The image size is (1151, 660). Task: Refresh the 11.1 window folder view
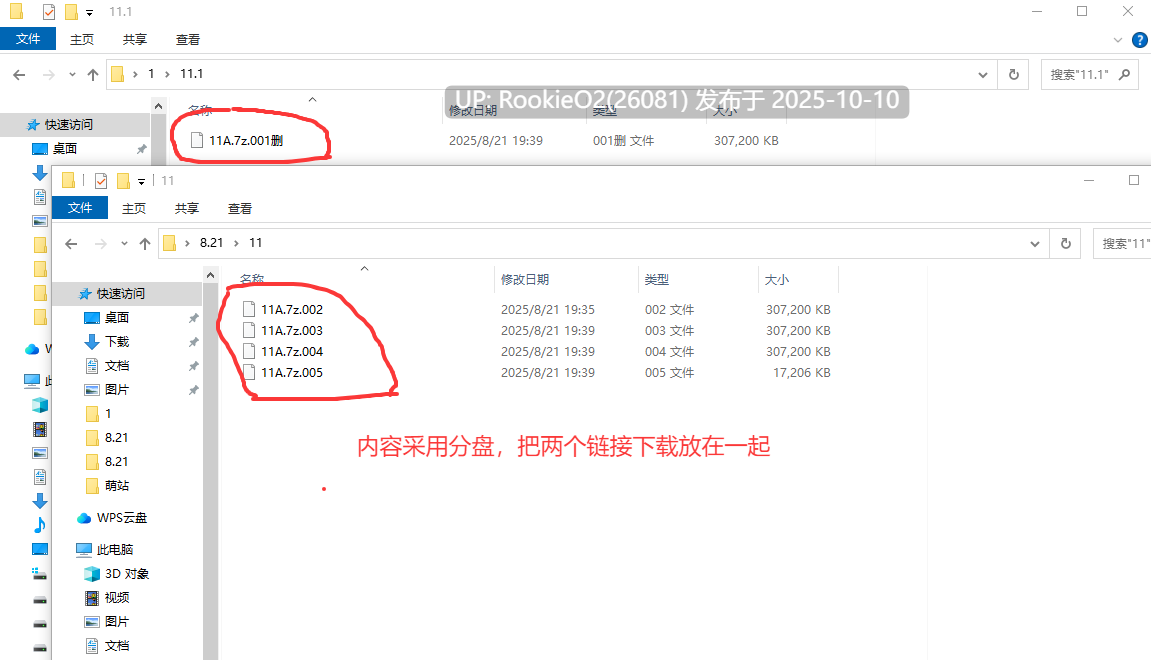click(1014, 75)
